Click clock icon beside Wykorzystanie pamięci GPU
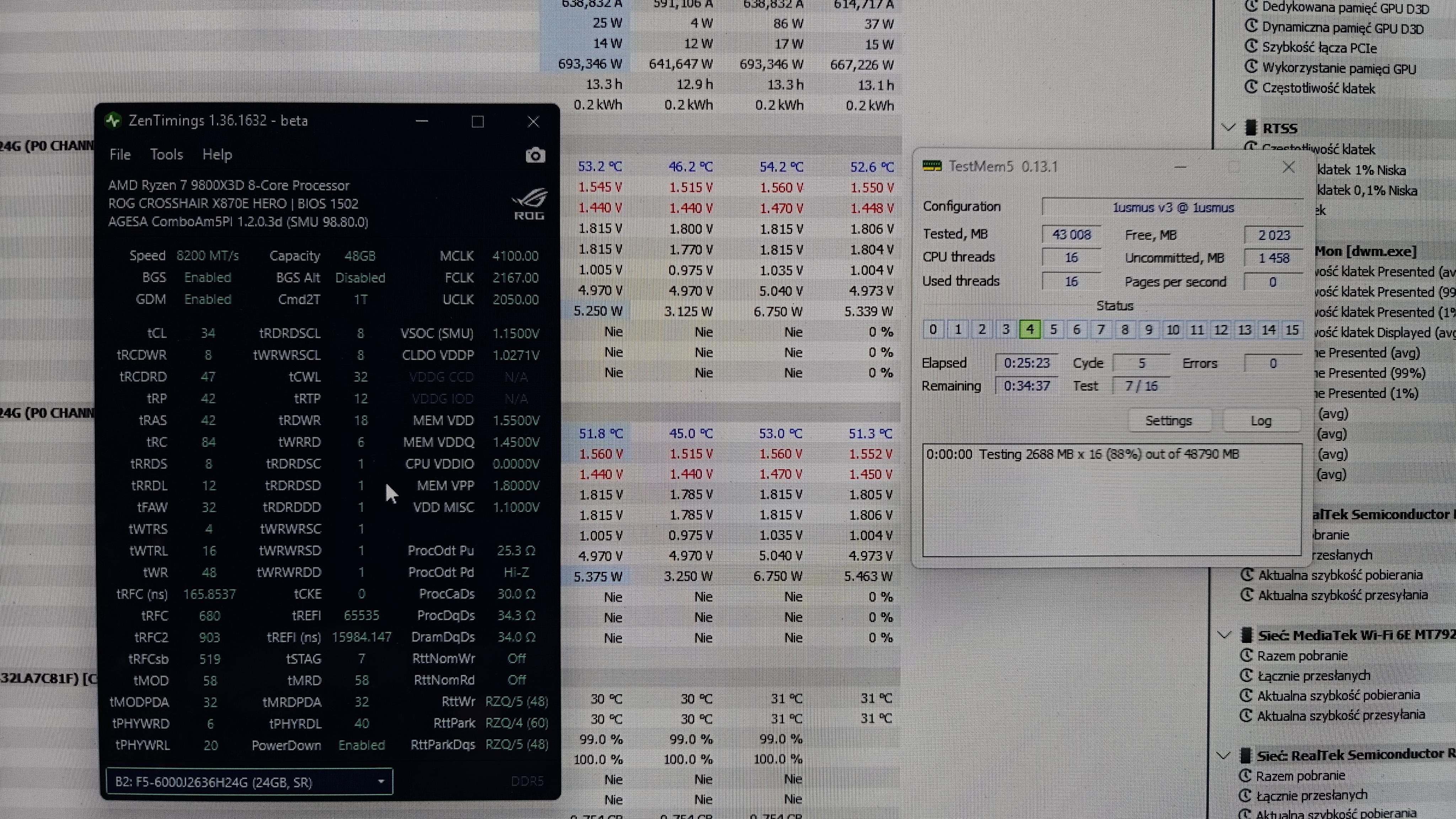The width and height of the screenshot is (1456, 819). tap(1251, 67)
